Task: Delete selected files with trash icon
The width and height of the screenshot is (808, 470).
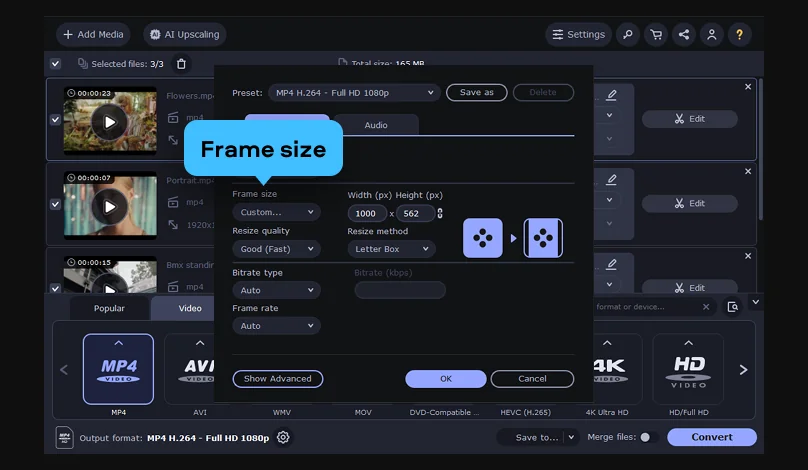Action: coord(181,64)
